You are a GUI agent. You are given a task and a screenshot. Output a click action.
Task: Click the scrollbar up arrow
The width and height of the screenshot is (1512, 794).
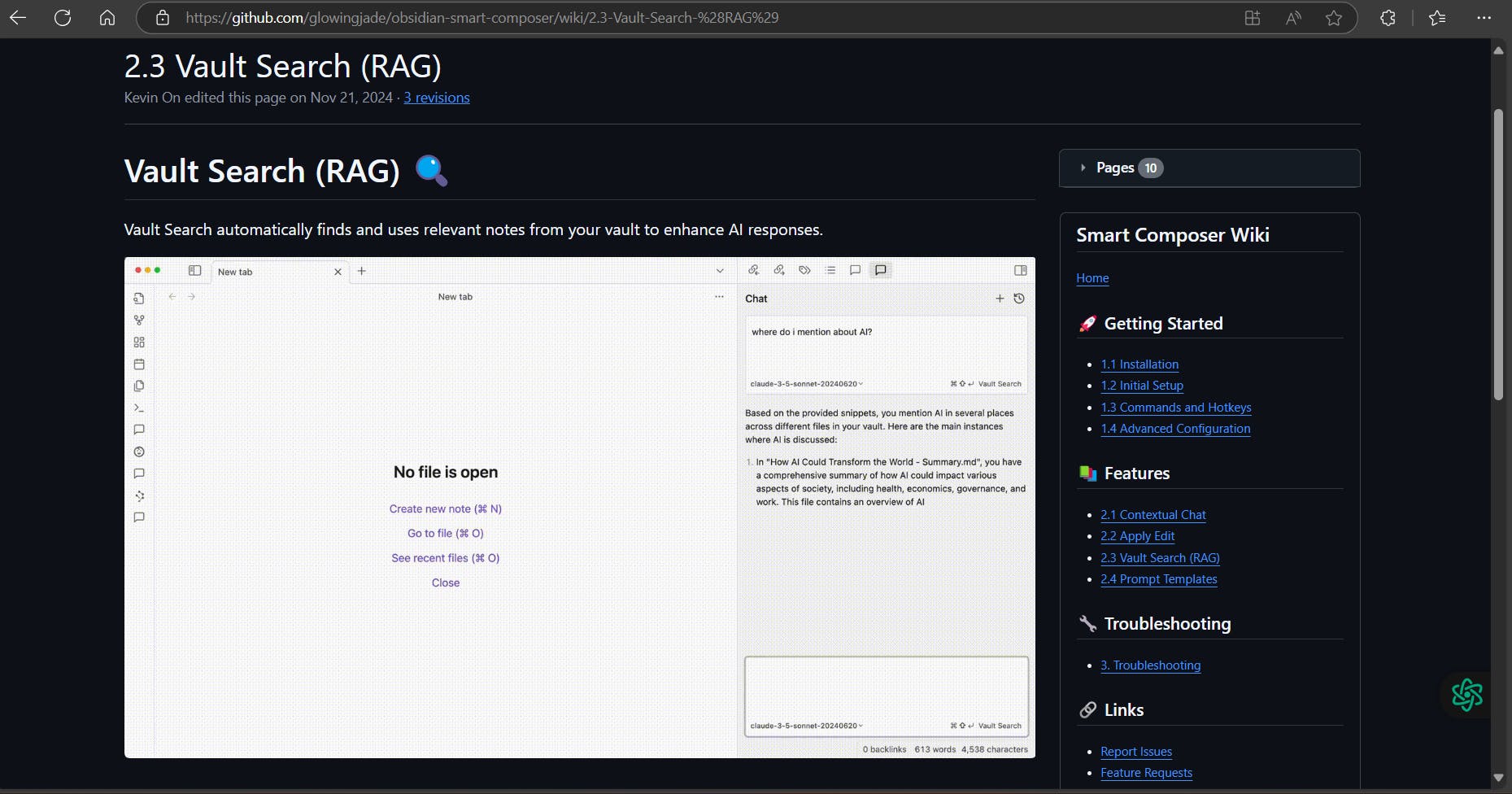click(1498, 50)
